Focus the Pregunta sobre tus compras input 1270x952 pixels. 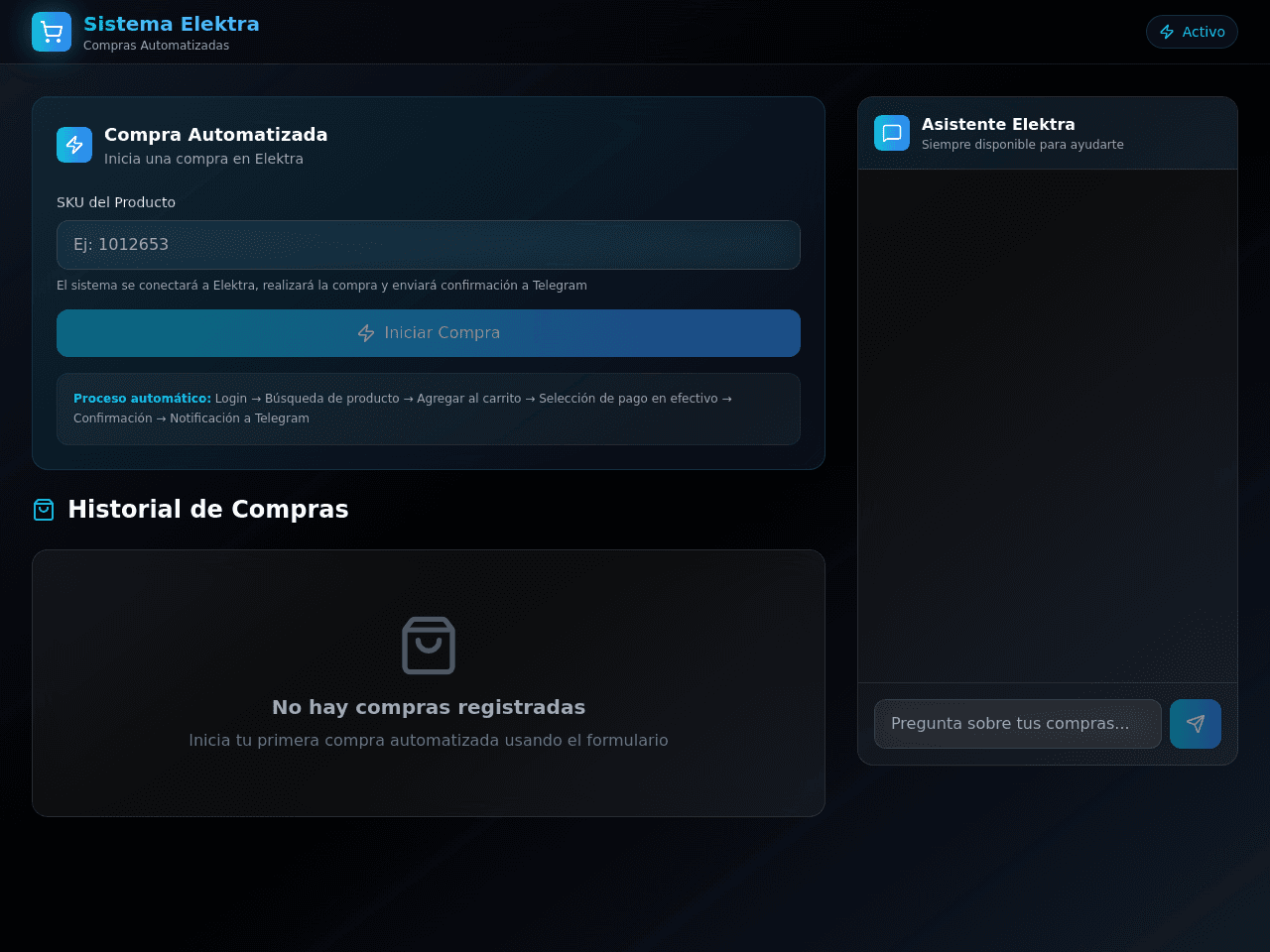point(1018,724)
